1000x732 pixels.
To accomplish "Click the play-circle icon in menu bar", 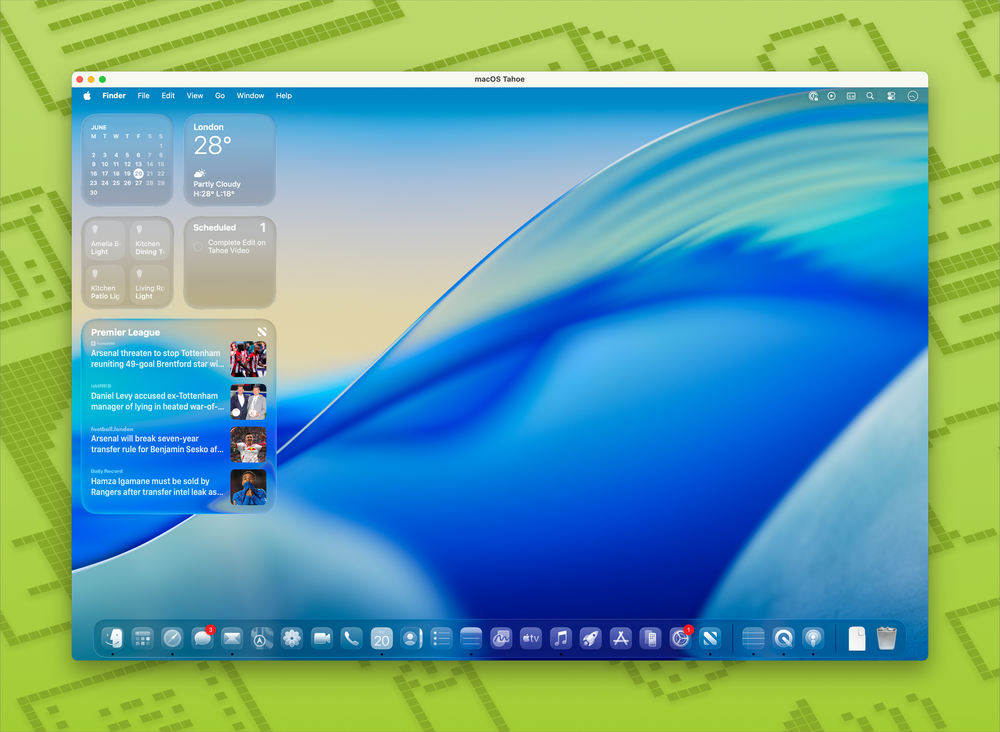I will [832, 96].
